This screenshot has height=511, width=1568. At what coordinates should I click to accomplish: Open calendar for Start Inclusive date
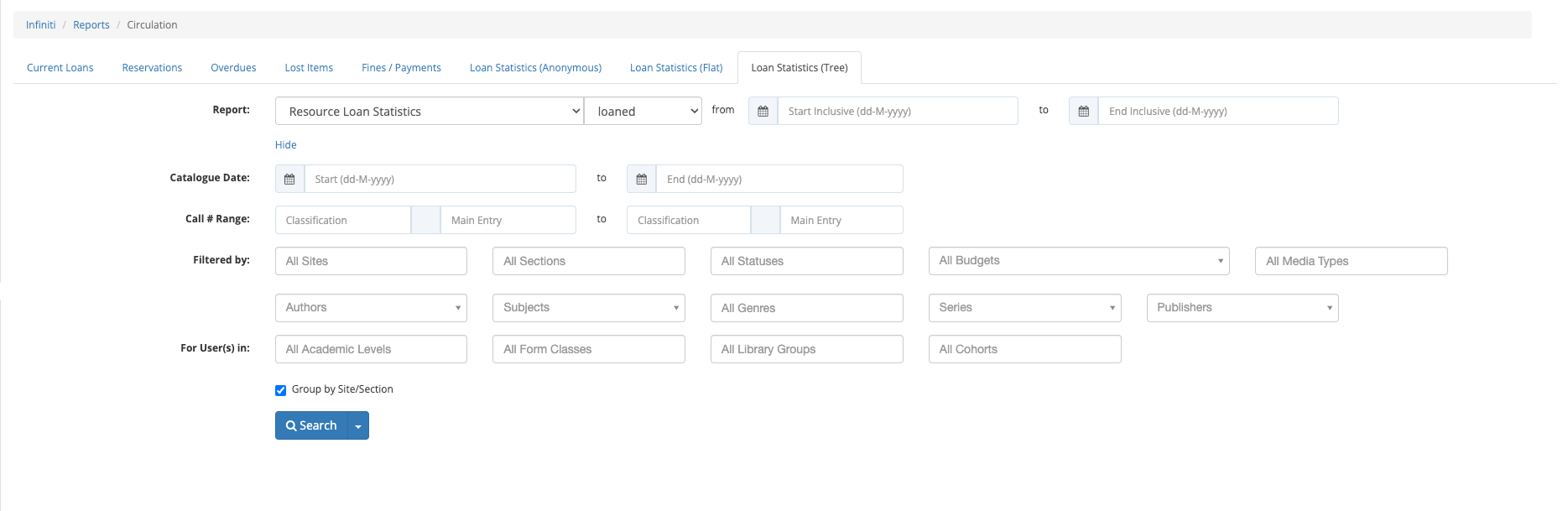pos(763,111)
